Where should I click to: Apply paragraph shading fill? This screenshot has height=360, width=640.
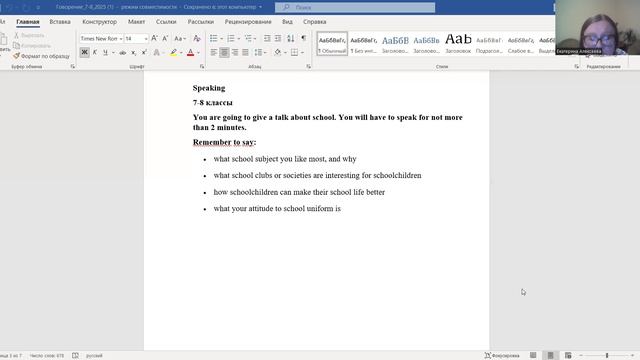(x=278, y=52)
